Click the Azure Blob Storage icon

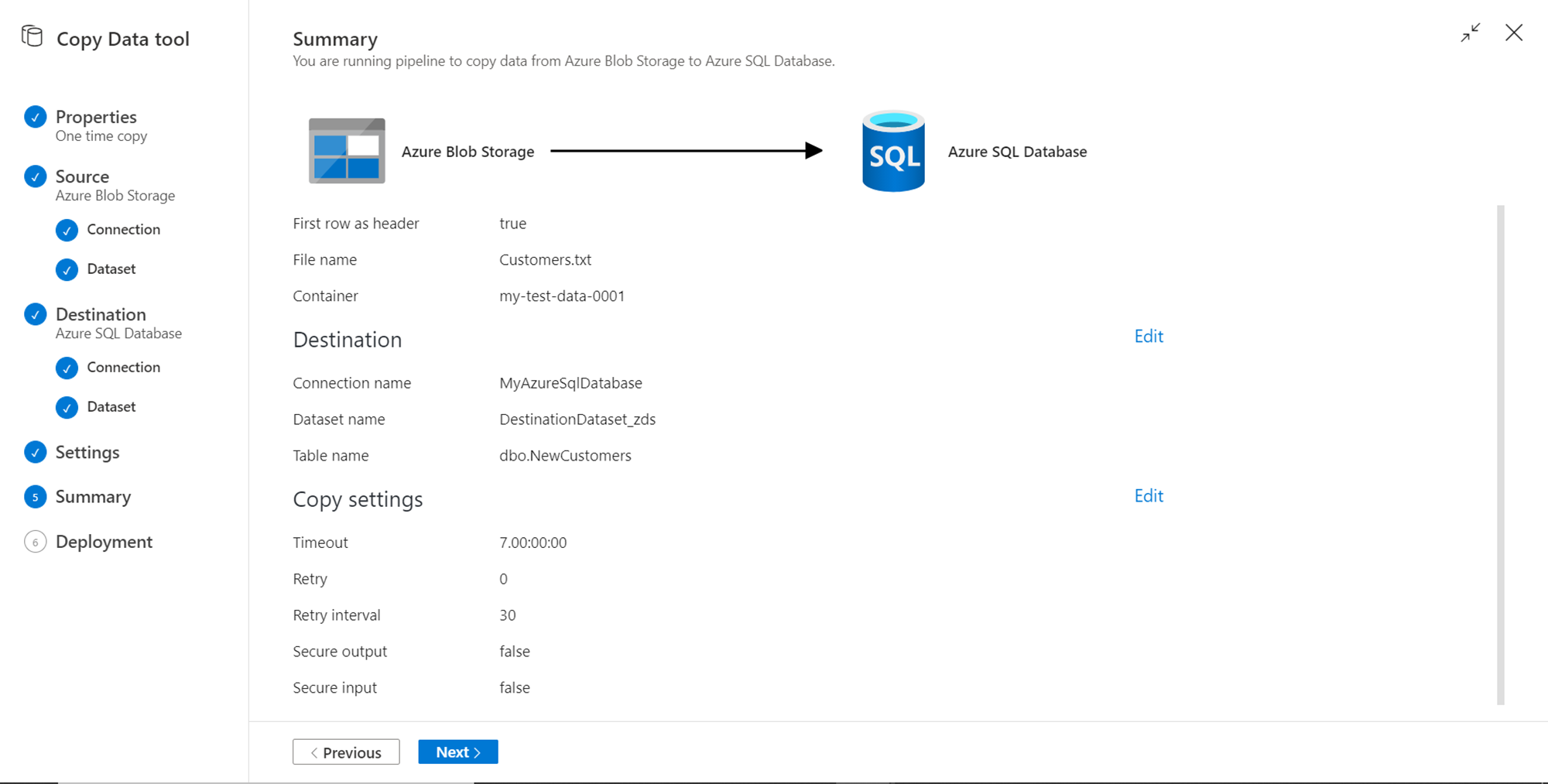[347, 151]
